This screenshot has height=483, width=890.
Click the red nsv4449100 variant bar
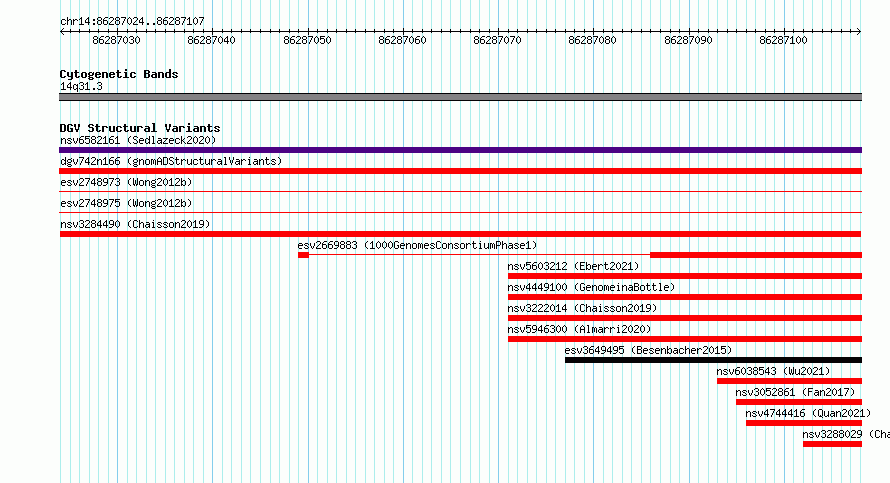685,297
